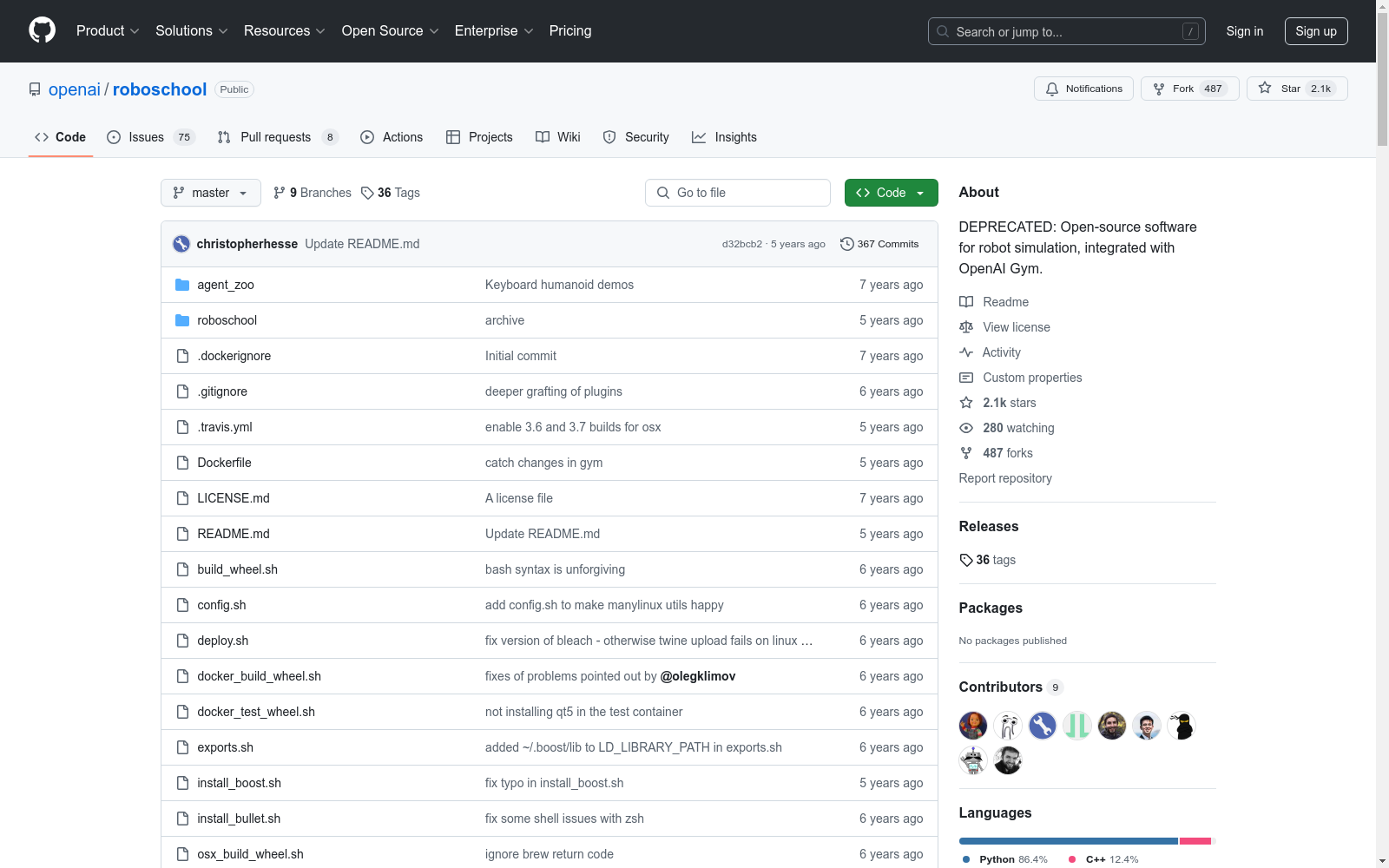Open the Actions tab
This screenshot has width=1389, height=868.
coord(392,137)
